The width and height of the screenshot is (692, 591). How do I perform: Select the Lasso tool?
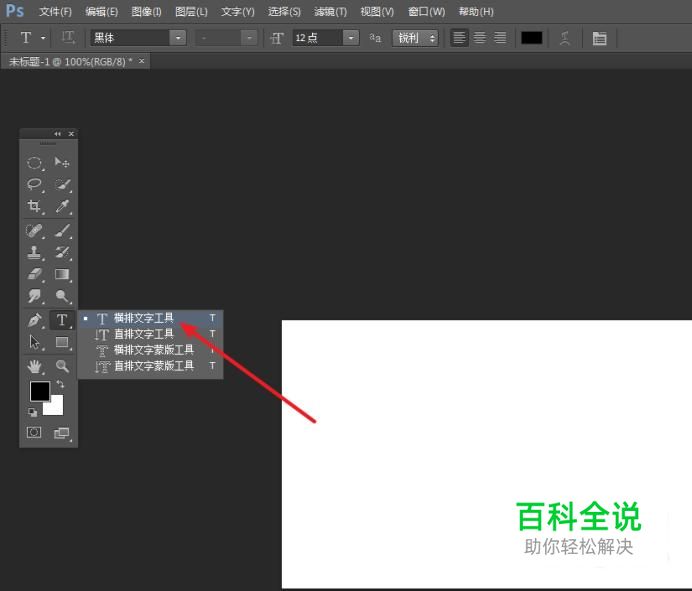pos(34,184)
